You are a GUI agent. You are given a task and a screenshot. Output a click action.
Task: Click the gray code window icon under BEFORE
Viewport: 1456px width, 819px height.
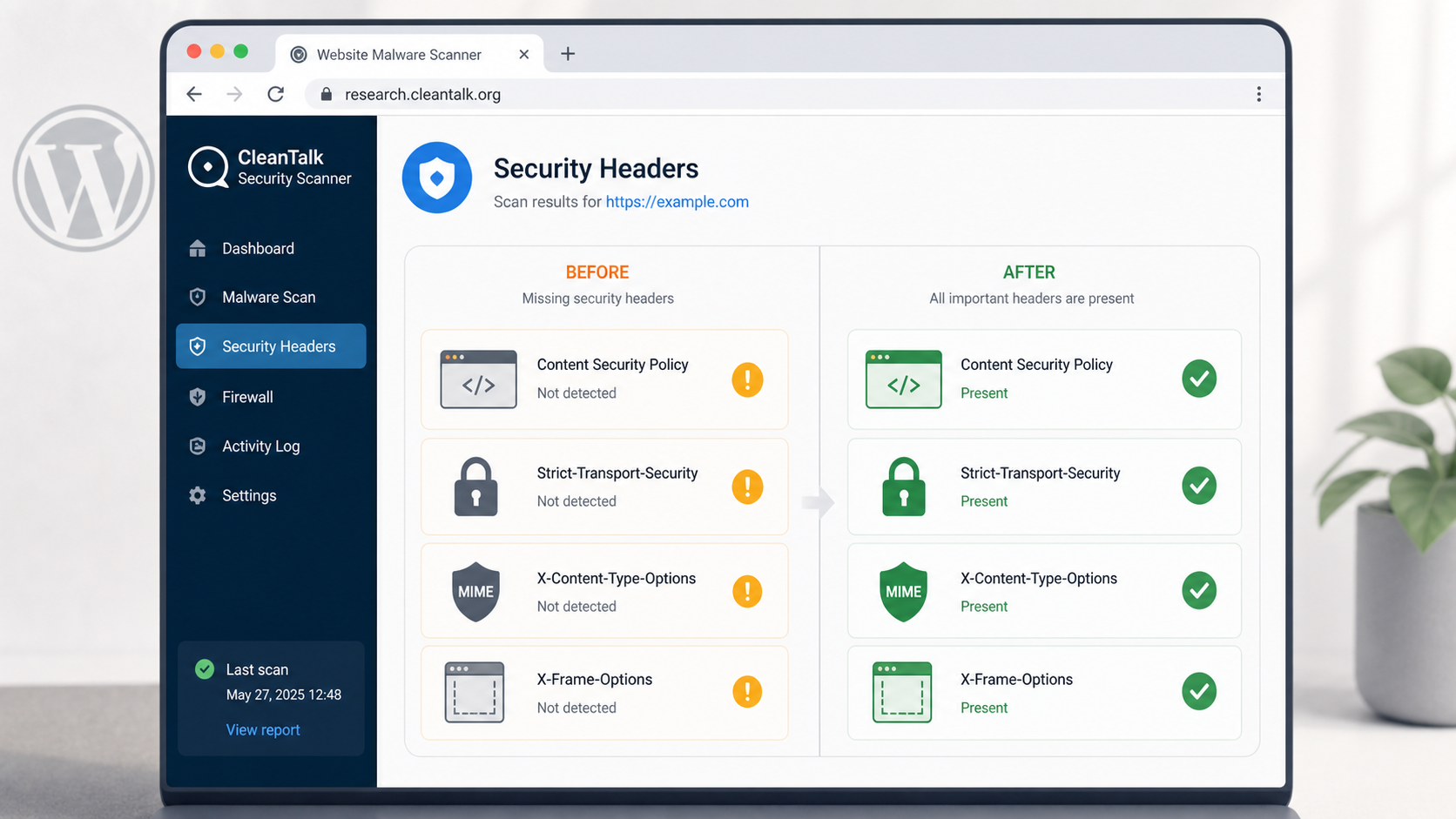tap(478, 379)
